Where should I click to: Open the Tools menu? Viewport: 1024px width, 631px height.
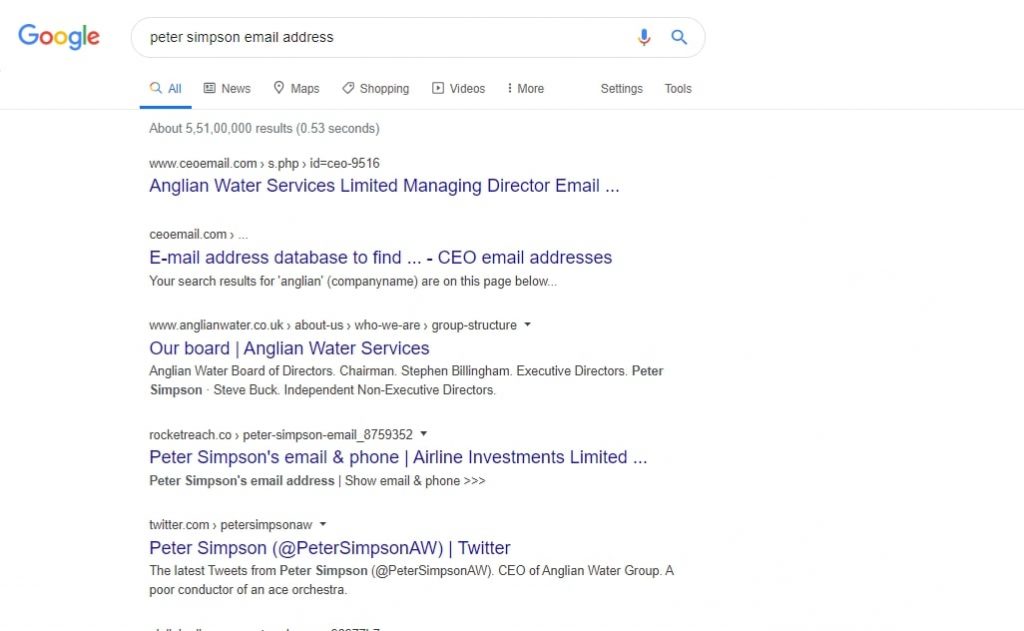pos(678,88)
